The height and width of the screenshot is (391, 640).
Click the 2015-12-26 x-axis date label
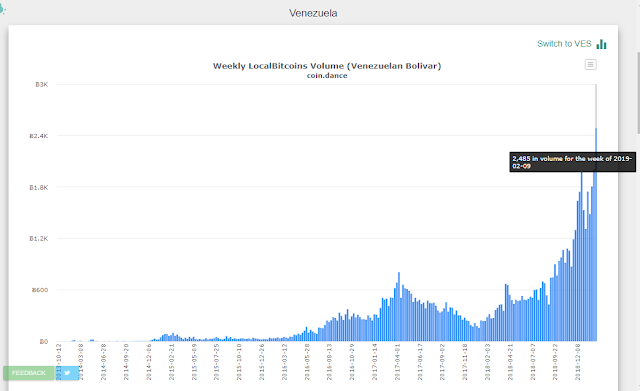point(262,362)
